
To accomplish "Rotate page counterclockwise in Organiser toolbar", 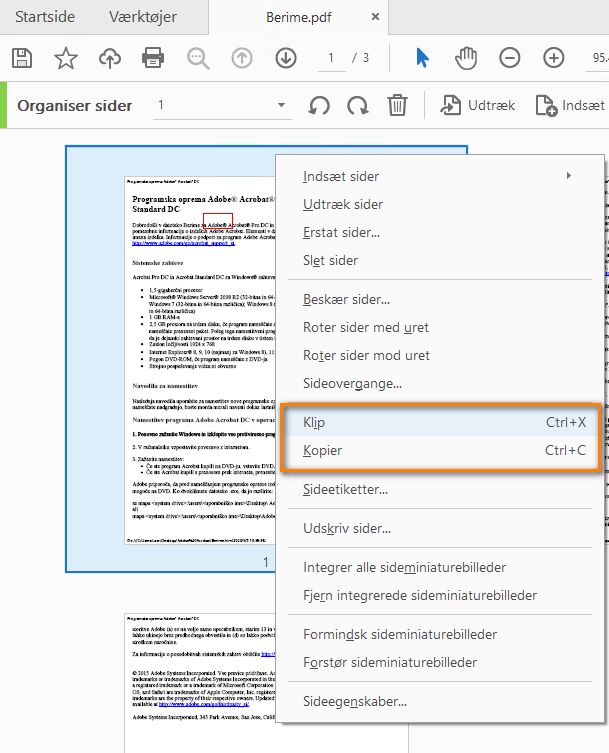I will 319,105.
